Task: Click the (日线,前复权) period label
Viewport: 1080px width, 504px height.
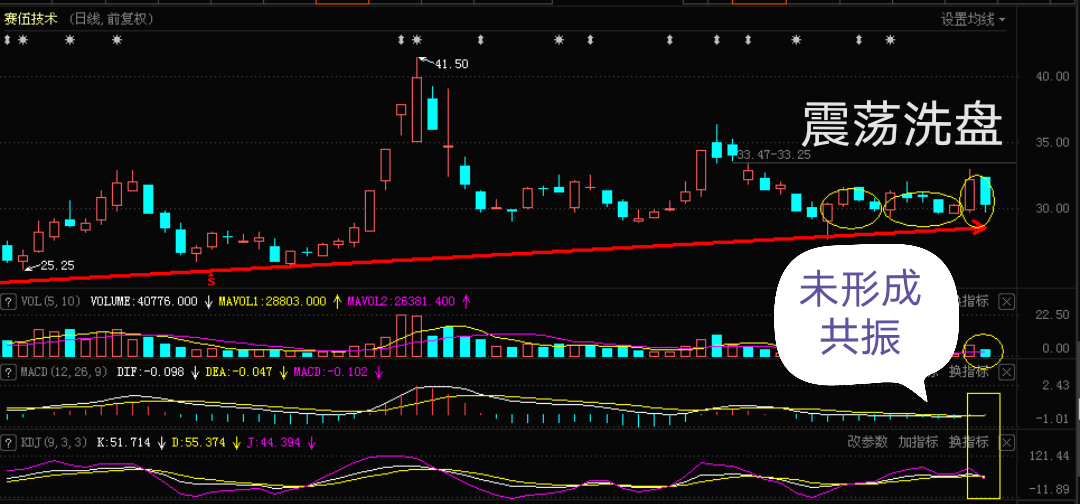Action: (111, 19)
